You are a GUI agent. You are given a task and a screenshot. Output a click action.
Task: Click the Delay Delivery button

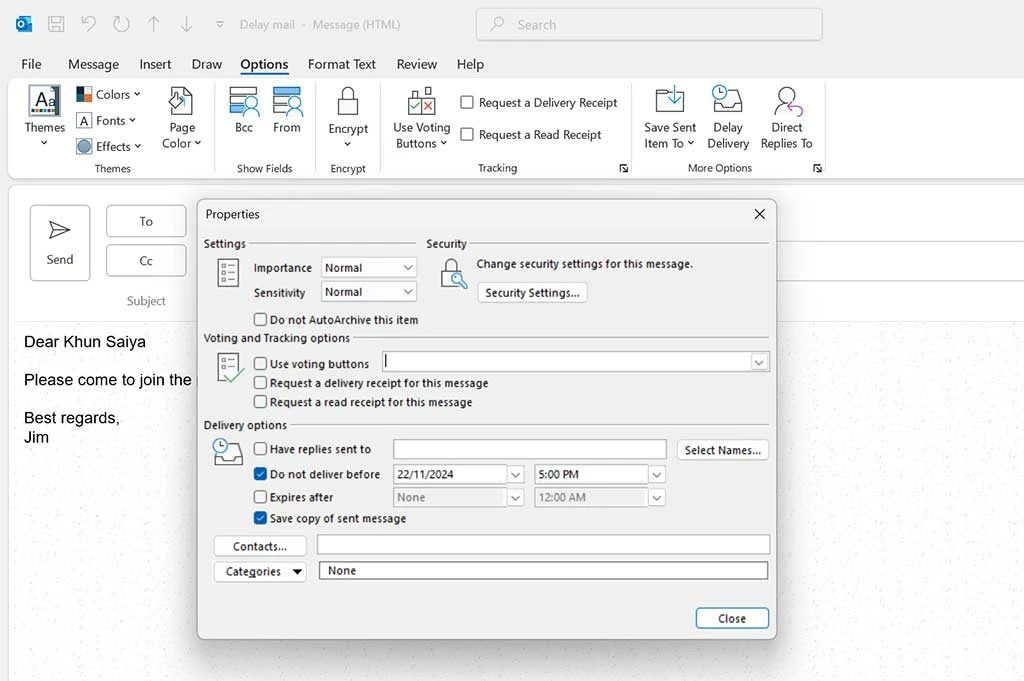point(728,118)
